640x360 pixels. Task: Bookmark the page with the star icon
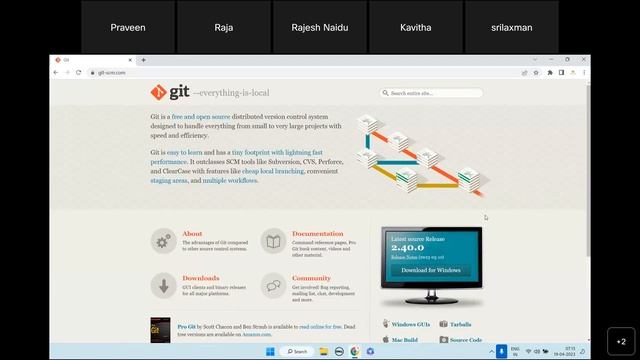click(536, 73)
